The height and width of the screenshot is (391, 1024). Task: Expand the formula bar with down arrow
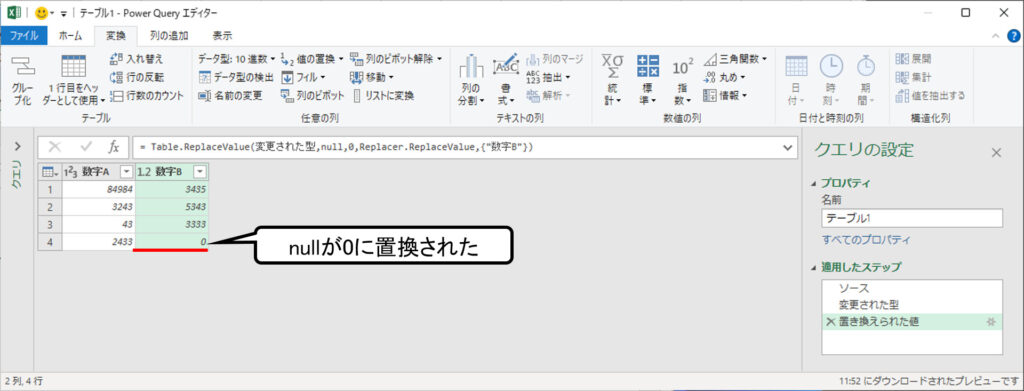pyautogui.click(x=788, y=148)
